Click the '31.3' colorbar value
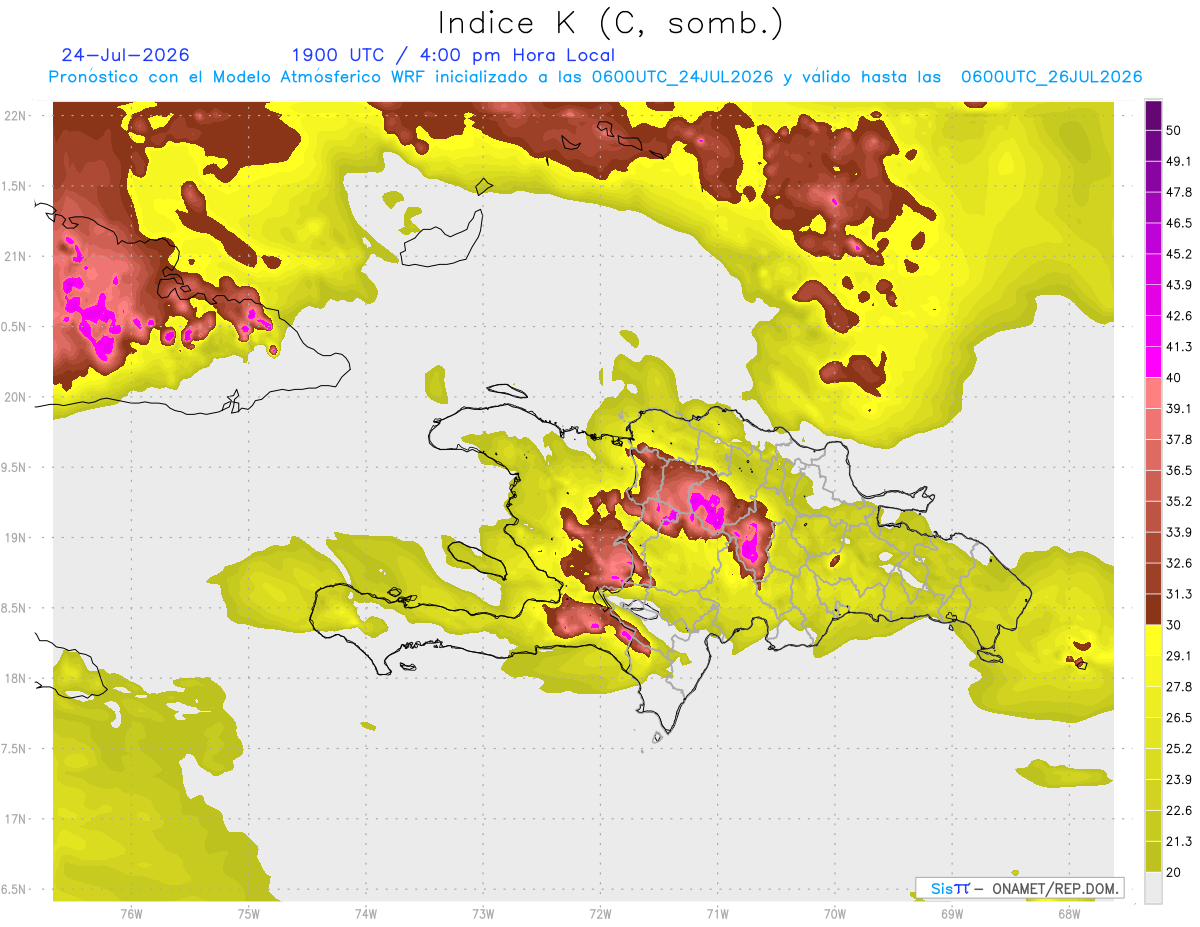Screen dimensions: 1200x927 coord(1178,594)
